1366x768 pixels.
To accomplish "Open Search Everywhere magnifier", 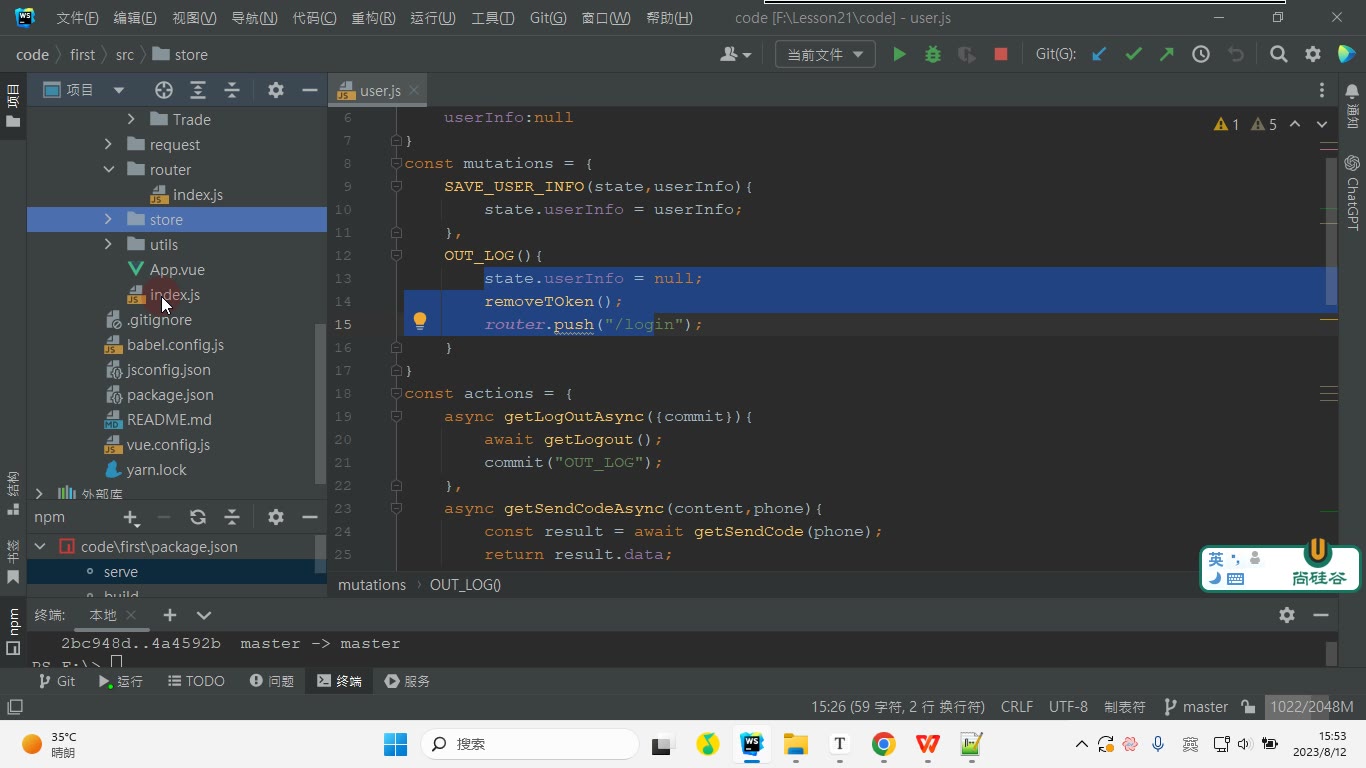I will tap(1278, 55).
